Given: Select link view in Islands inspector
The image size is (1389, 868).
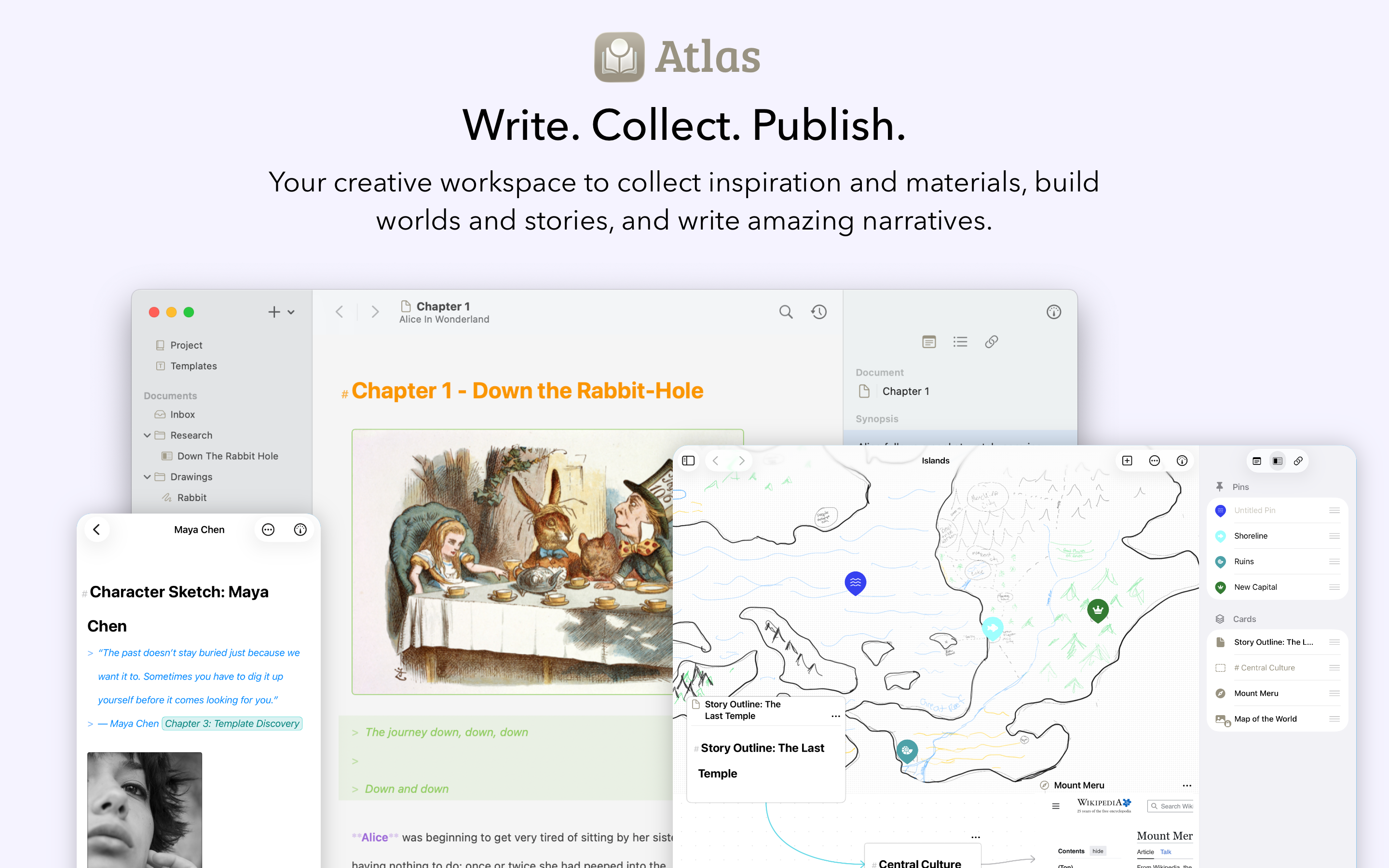Looking at the screenshot, I should coord(1298,461).
